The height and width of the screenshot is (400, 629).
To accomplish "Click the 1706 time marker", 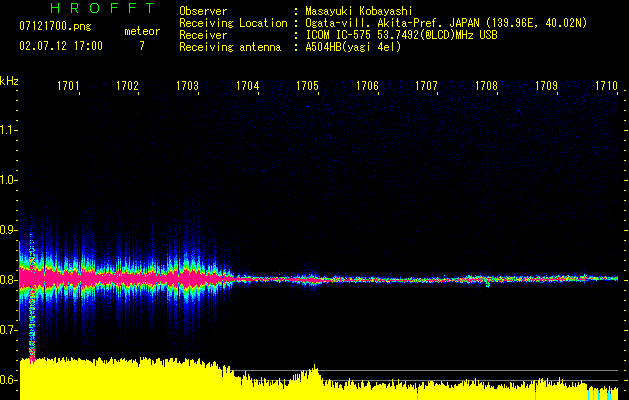I will [x=367, y=86].
